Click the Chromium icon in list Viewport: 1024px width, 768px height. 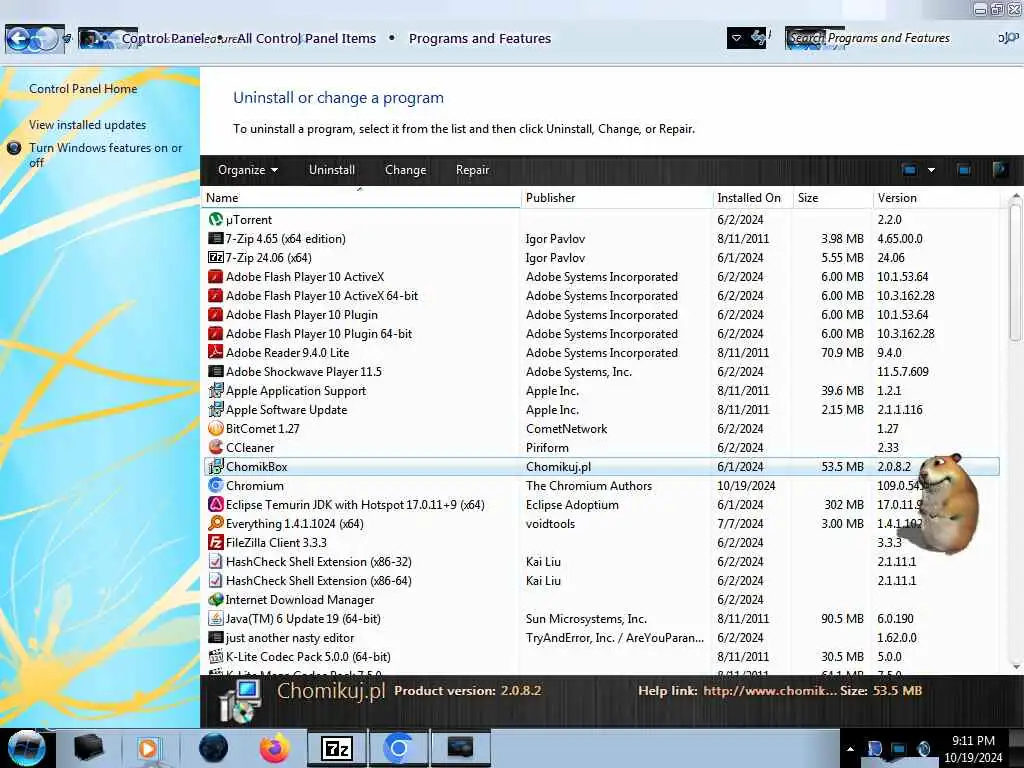click(x=216, y=485)
